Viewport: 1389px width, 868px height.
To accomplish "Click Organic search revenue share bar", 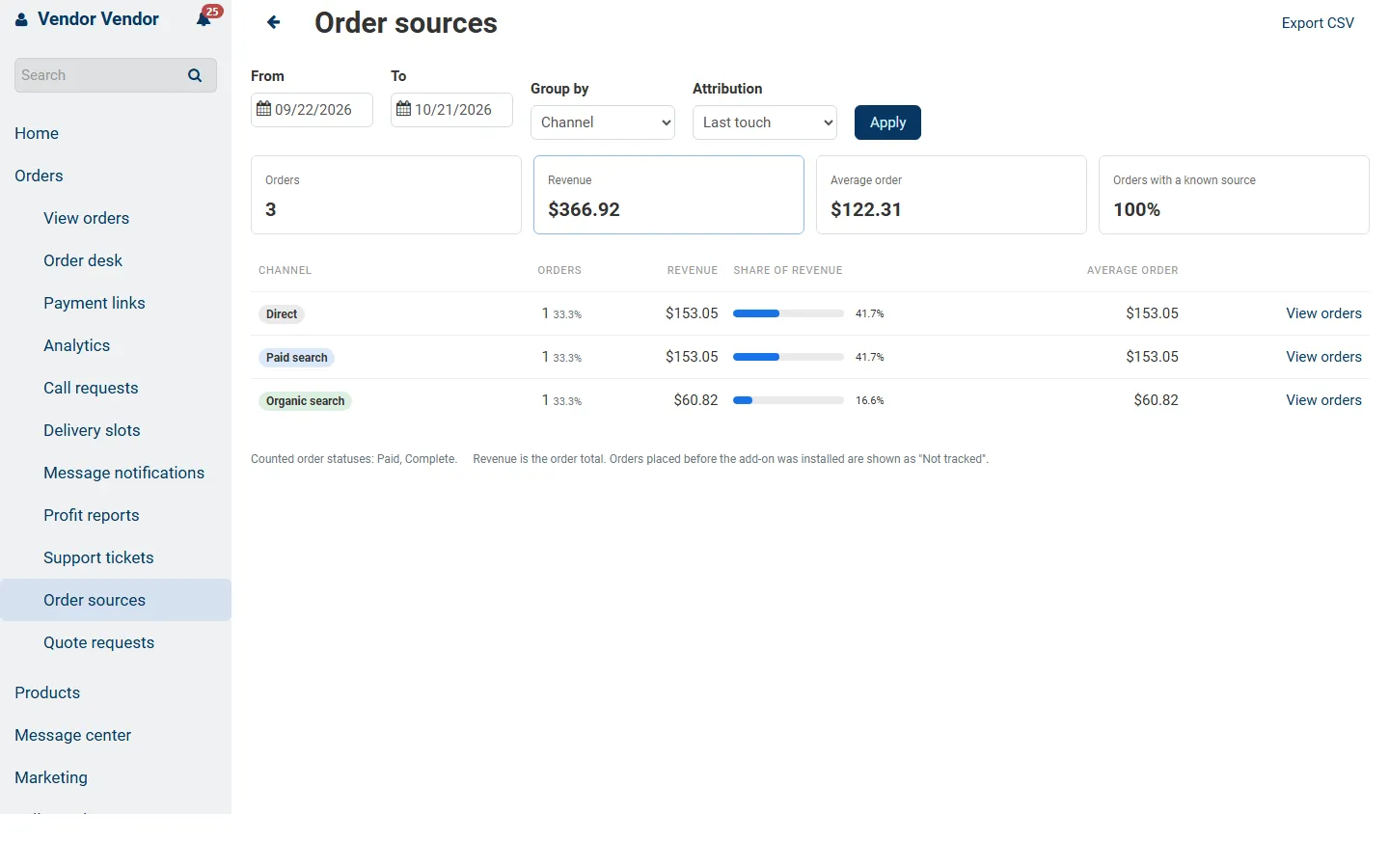I will (x=788, y=400).
